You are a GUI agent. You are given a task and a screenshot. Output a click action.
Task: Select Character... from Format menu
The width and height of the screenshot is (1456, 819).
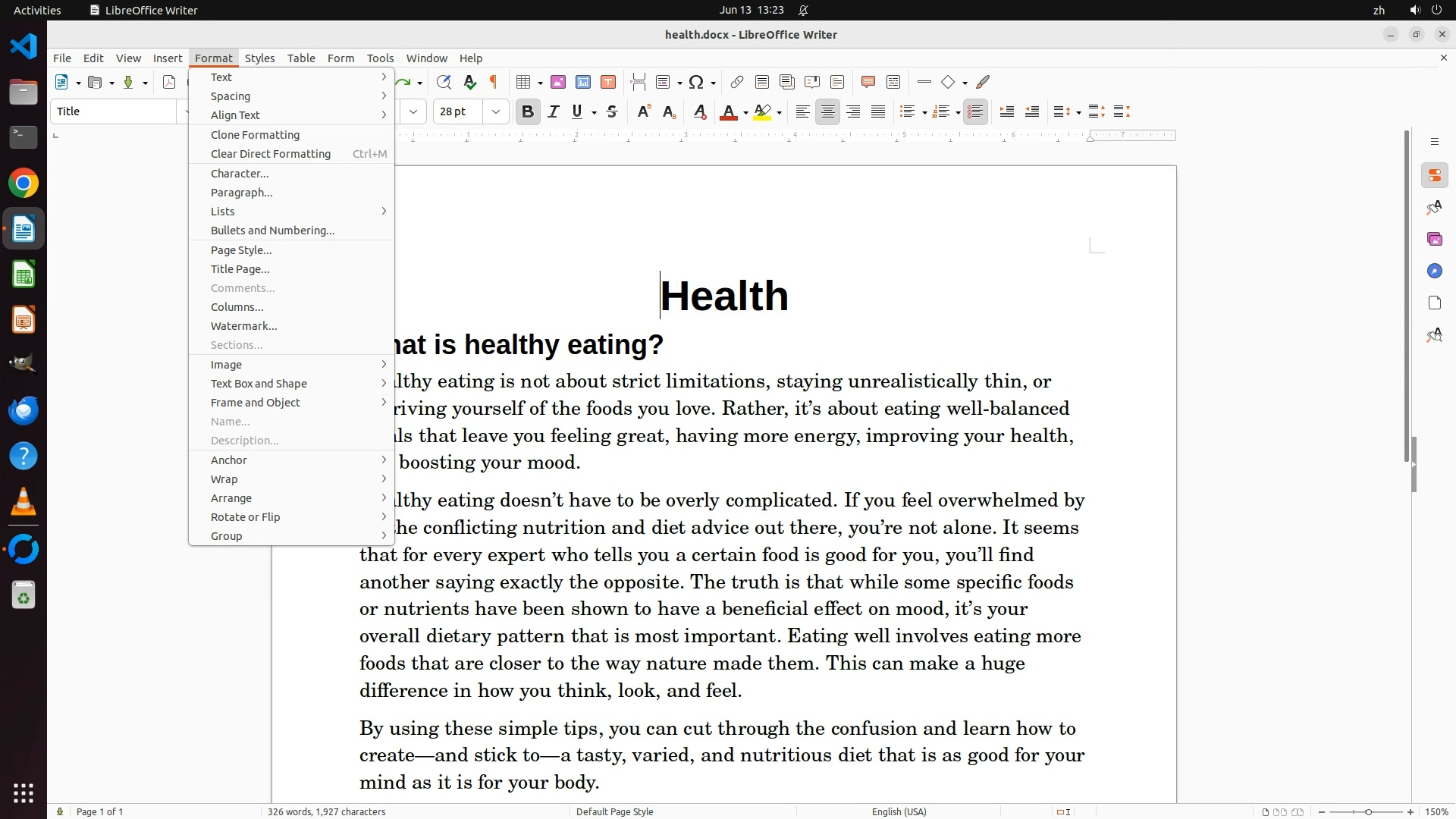pyautogui.click(x=240, y=174)
